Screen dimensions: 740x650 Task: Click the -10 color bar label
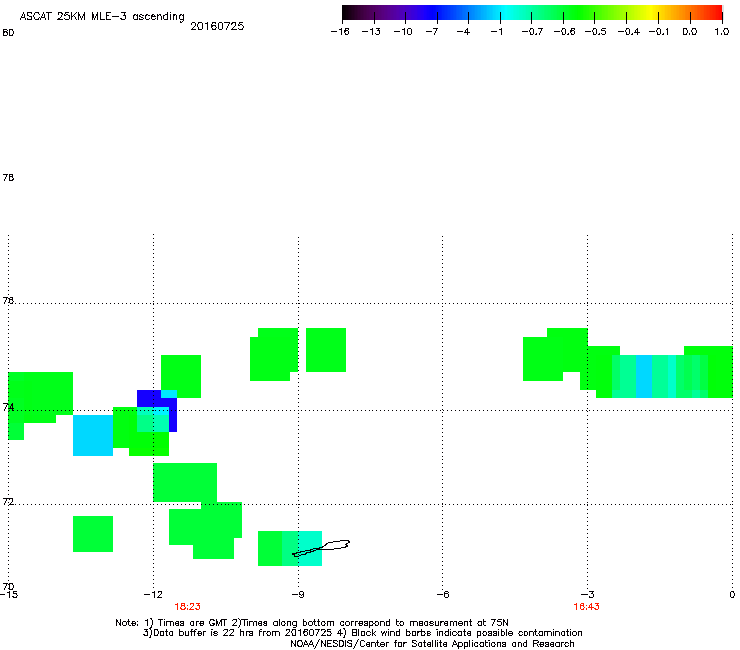pos(403,32)
